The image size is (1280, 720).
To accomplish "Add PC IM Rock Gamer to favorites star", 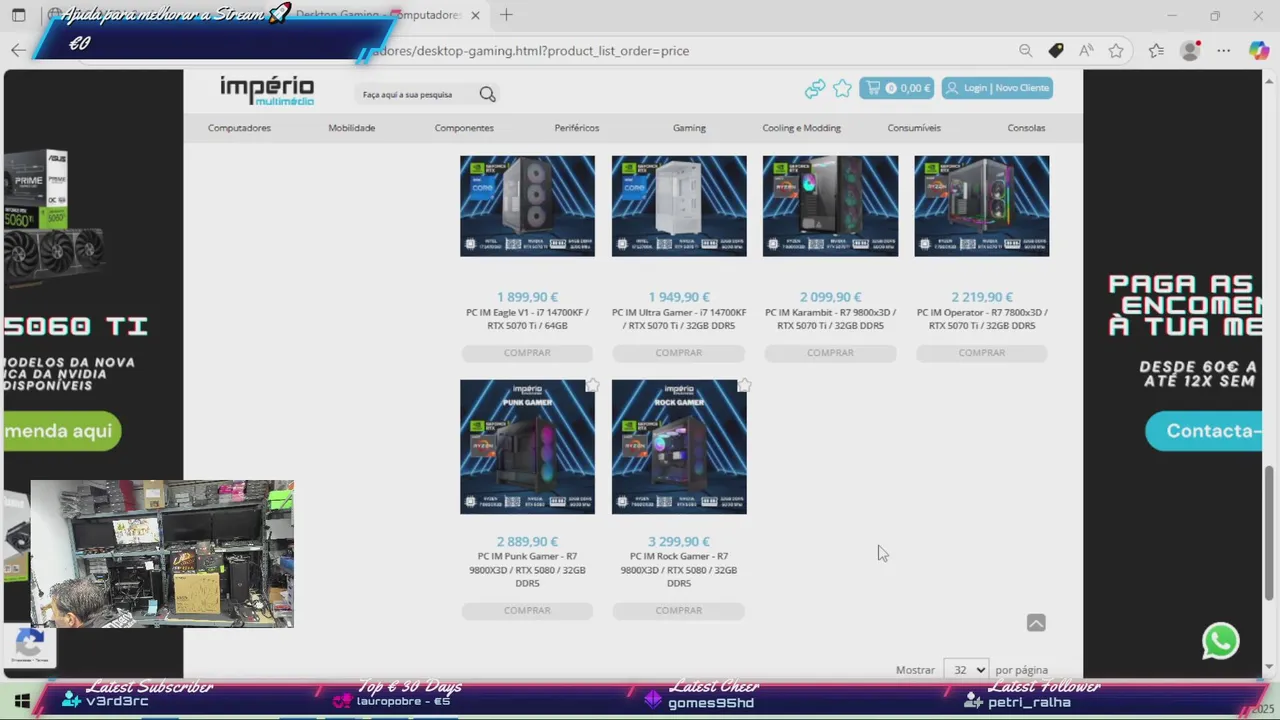I will tap(744, 385).
